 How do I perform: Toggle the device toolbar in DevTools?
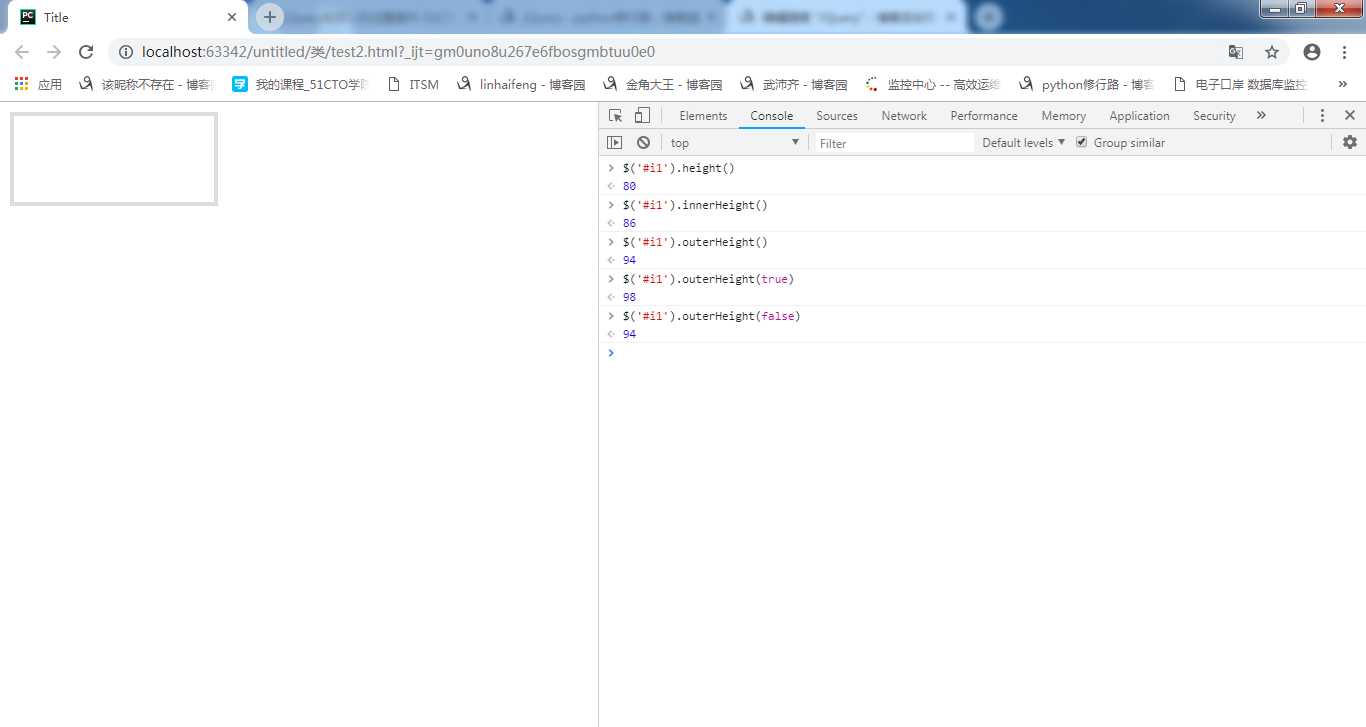pos(642,115)
